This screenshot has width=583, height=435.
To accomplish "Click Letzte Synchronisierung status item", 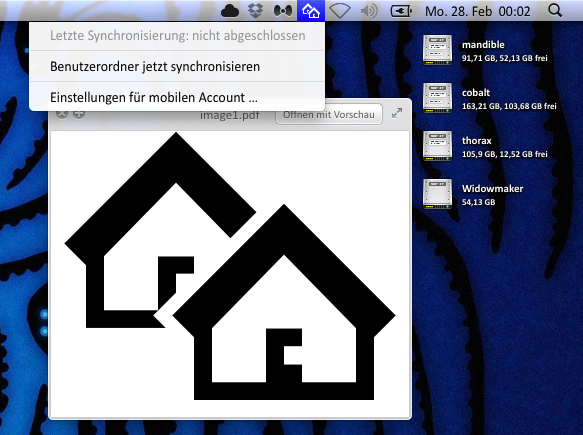I will [x=177, y=36].
